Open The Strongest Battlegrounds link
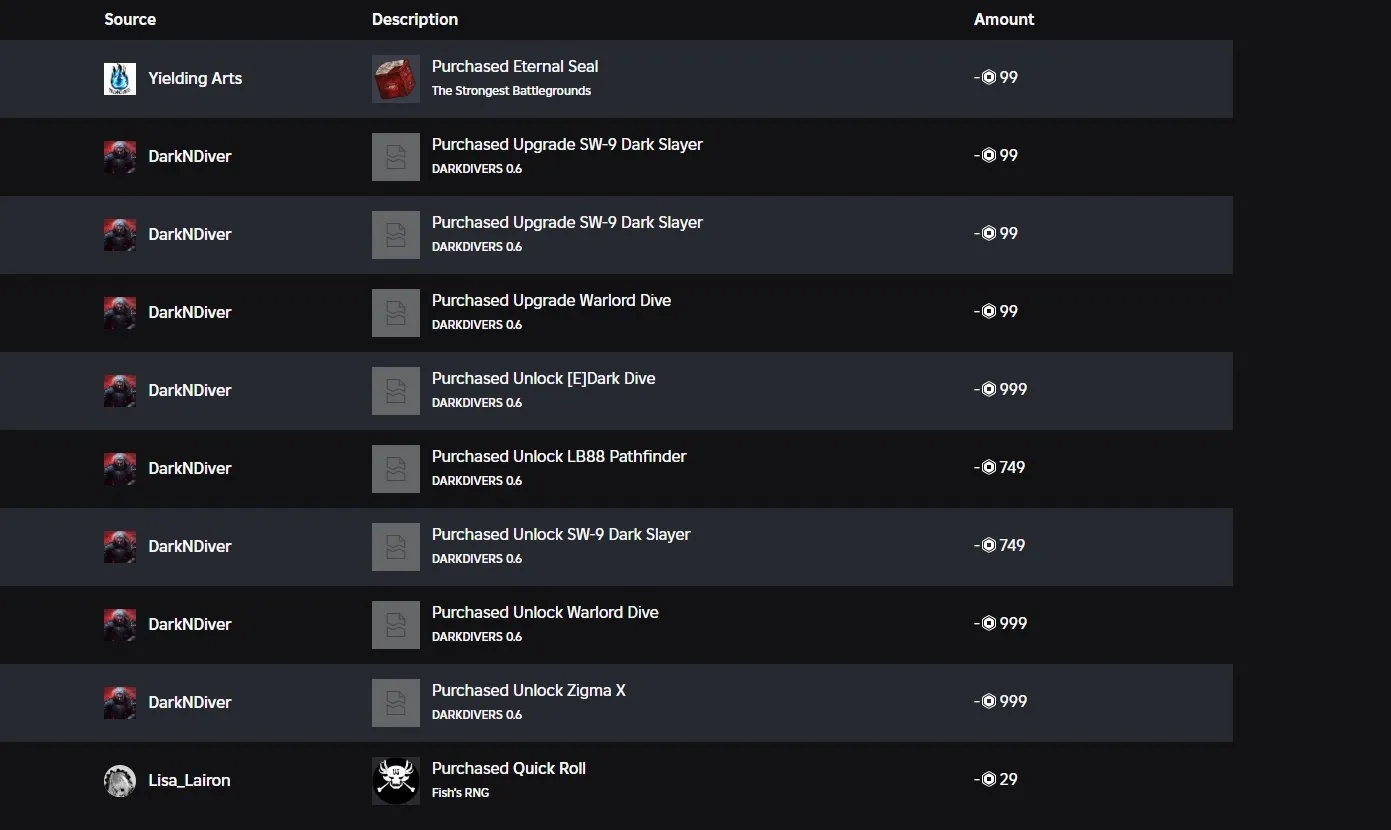 point(511,90)
